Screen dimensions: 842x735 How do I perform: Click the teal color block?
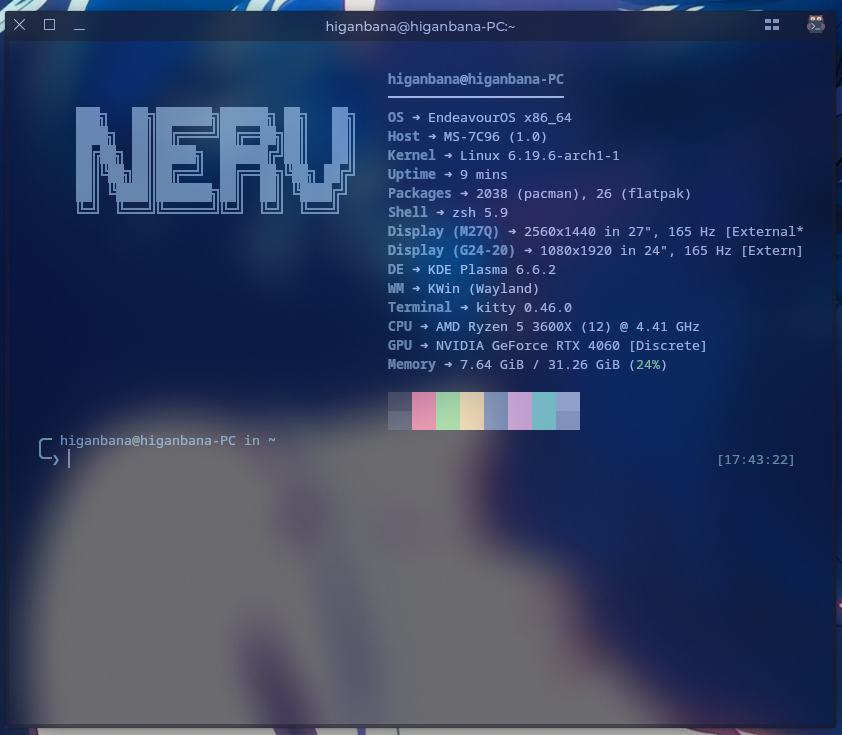pos(544,411)
